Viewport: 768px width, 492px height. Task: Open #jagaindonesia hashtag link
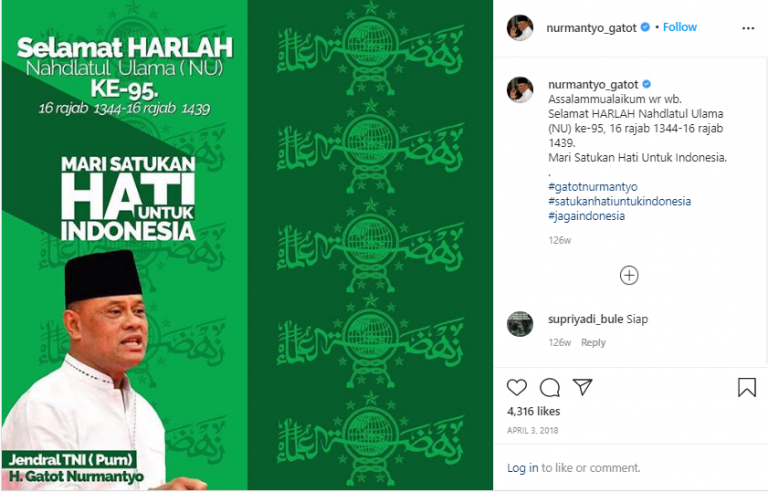coord(586,216)
